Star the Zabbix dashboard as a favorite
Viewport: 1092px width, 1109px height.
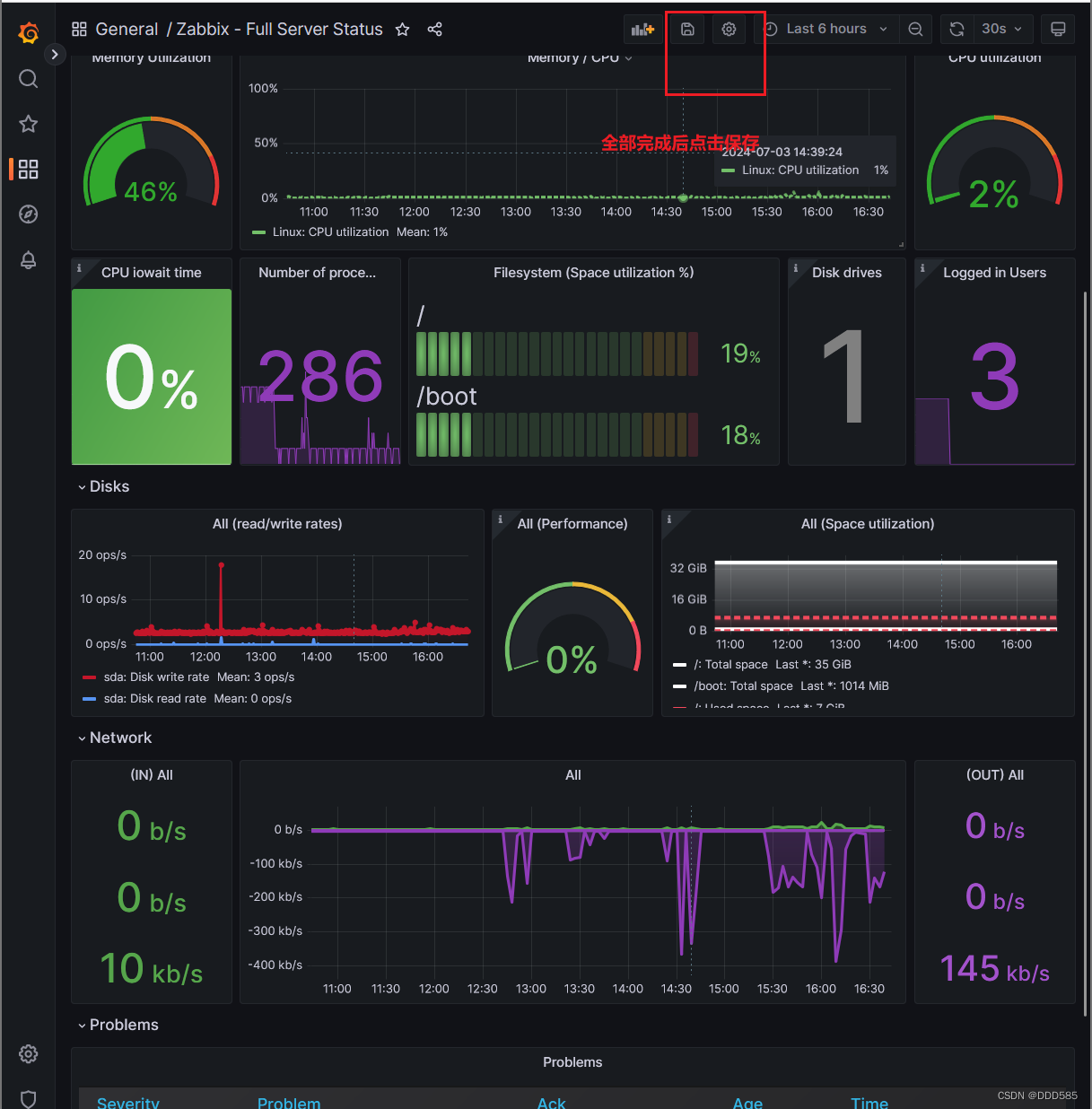pyautogui.click(x=402, y=30)
